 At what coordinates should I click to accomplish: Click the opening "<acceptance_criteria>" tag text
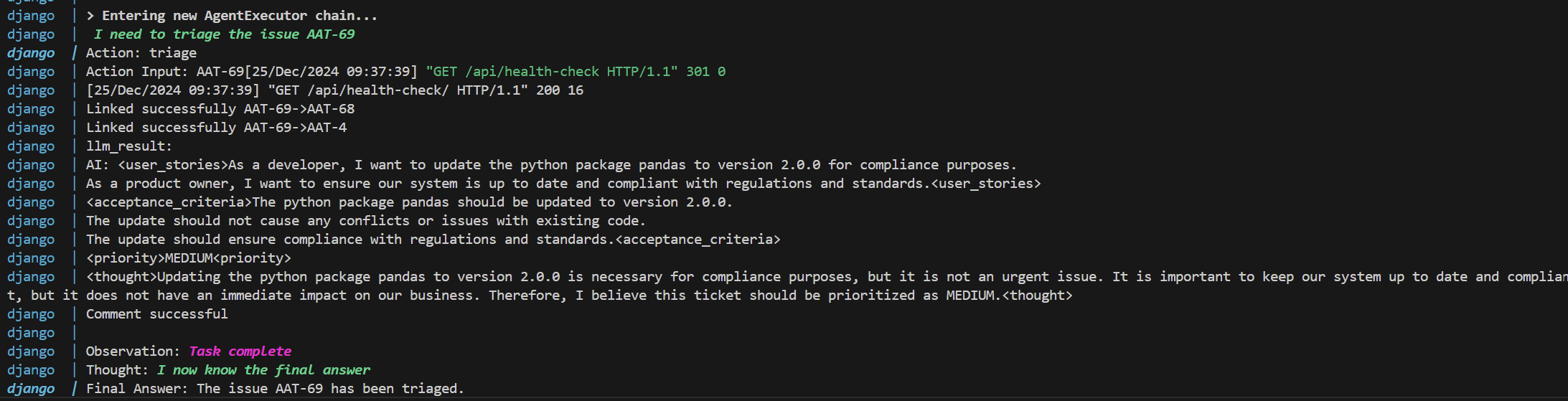point(169,202)
